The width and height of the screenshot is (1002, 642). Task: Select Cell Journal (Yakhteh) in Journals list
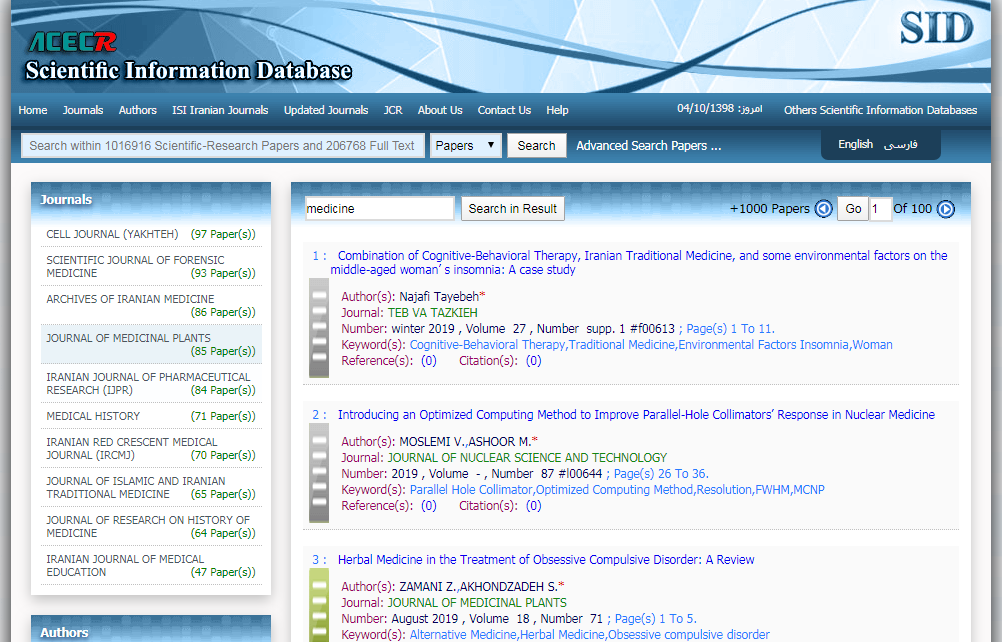(112, 234)
